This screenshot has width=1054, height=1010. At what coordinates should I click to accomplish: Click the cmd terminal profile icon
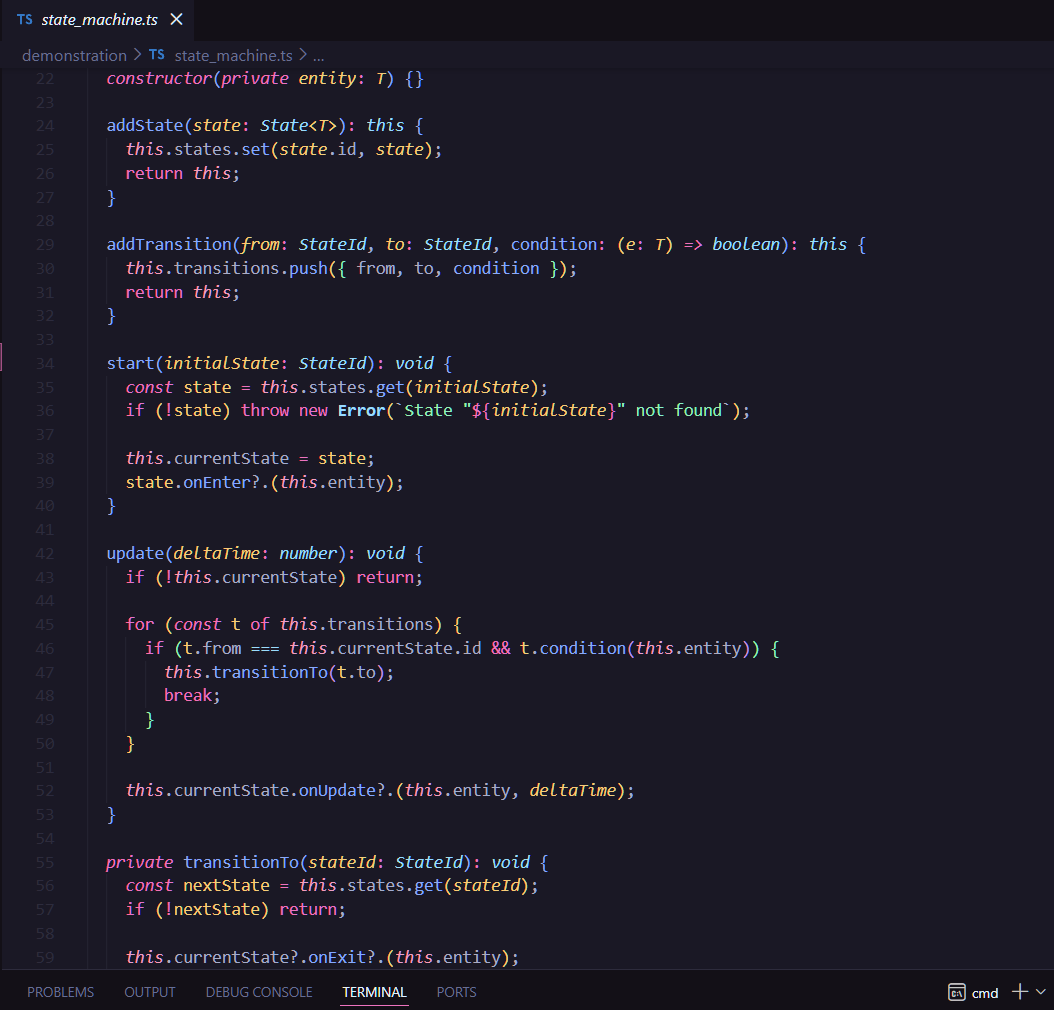pyautogui.click(x=957, y=992)
